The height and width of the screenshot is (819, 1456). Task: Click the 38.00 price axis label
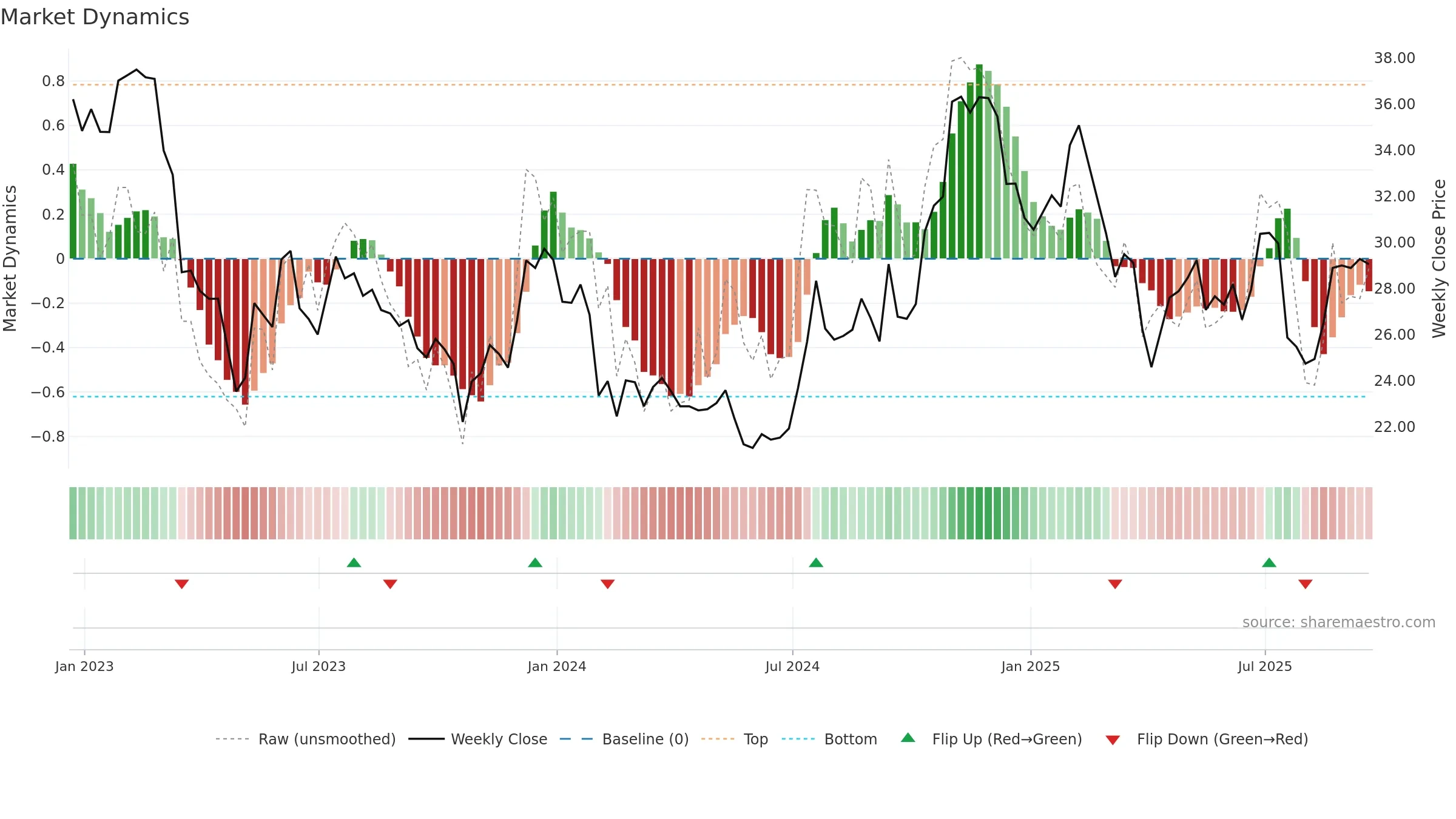click(1394, 58)
